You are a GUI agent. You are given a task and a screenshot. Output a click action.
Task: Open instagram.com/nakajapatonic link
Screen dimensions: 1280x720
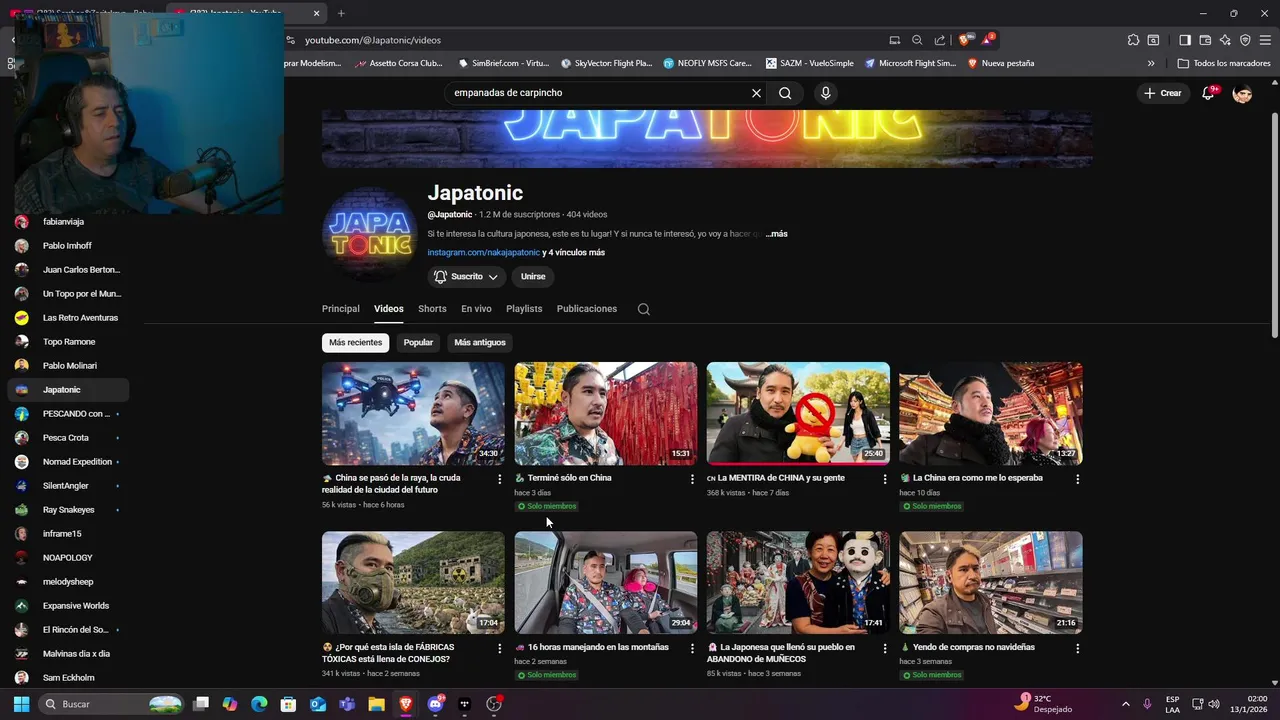pyautogui.click(x=484, y=253)
